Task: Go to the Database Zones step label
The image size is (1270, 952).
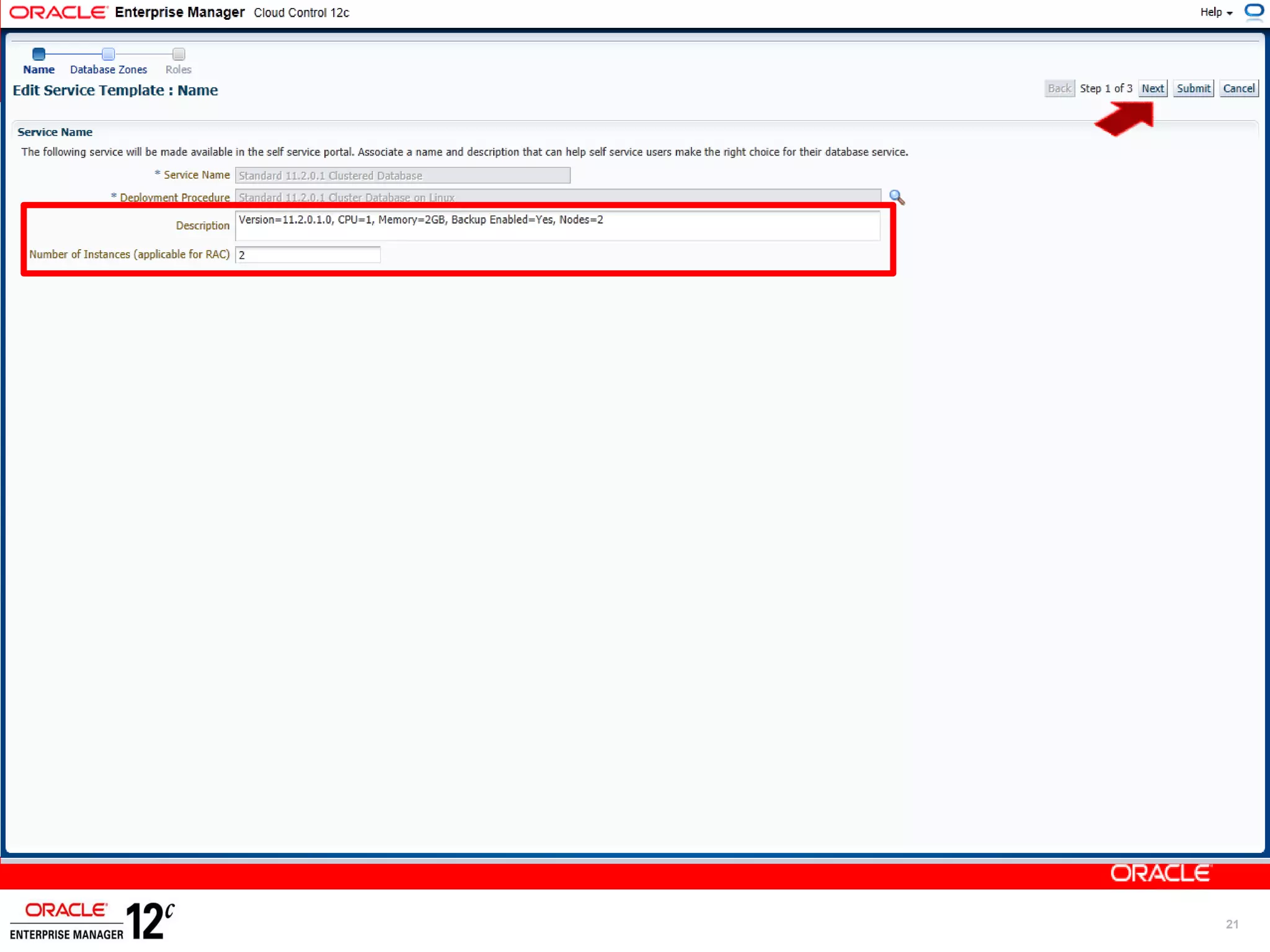Action: click(109, 69)
